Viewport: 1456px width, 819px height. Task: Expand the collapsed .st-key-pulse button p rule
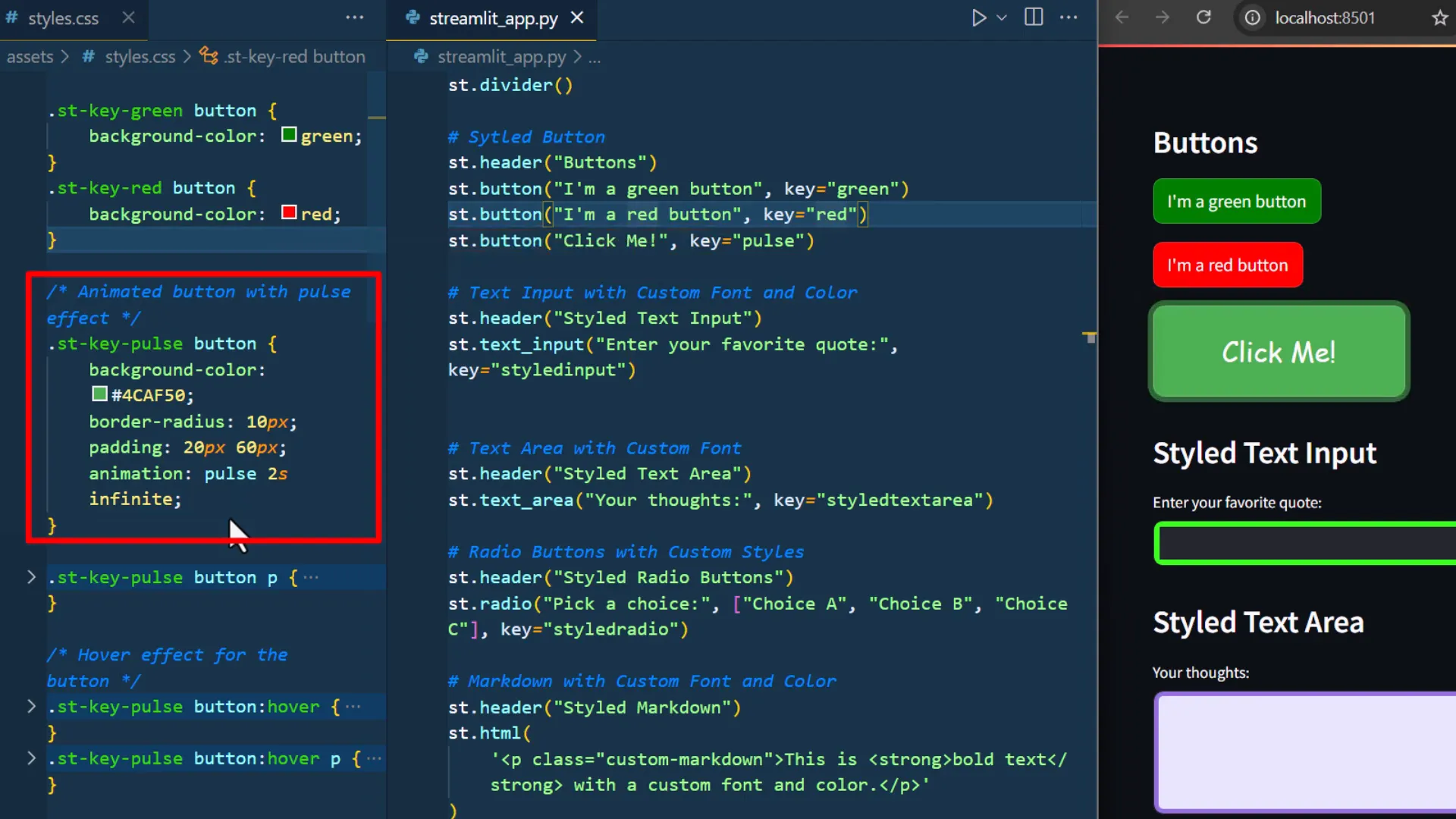click(32, 577)
